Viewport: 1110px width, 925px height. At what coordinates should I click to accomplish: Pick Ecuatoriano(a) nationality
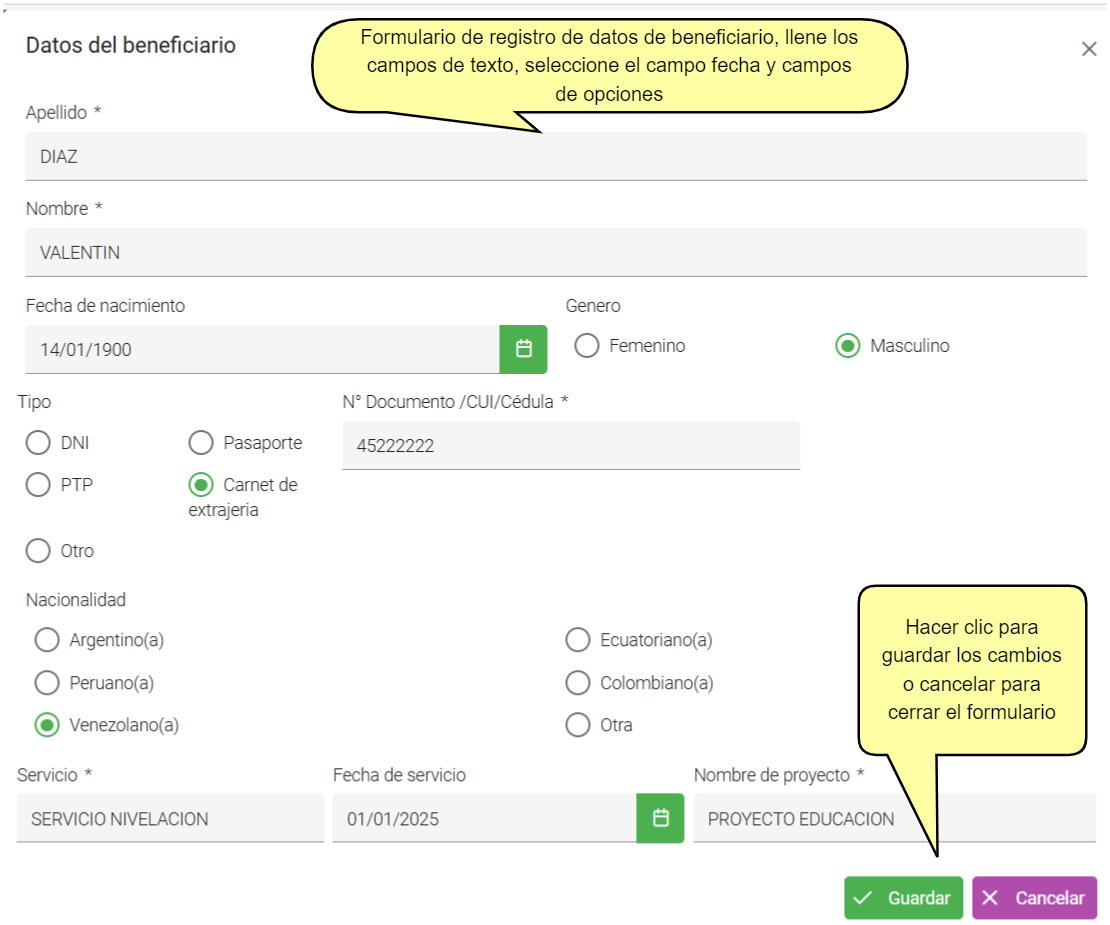pos(578,640)
